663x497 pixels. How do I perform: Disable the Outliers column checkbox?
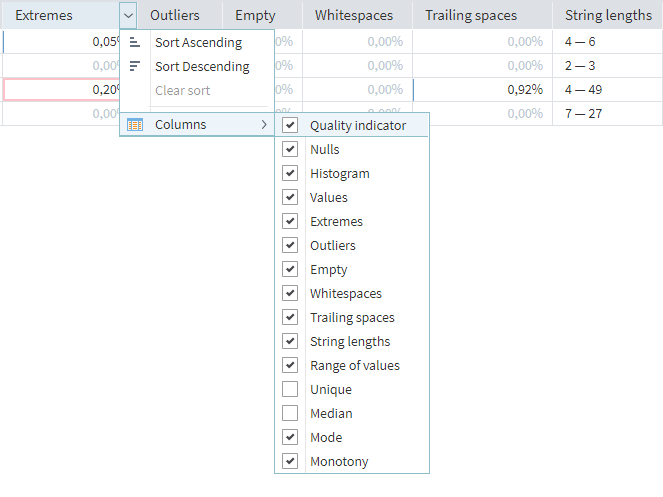pos(290,245)
